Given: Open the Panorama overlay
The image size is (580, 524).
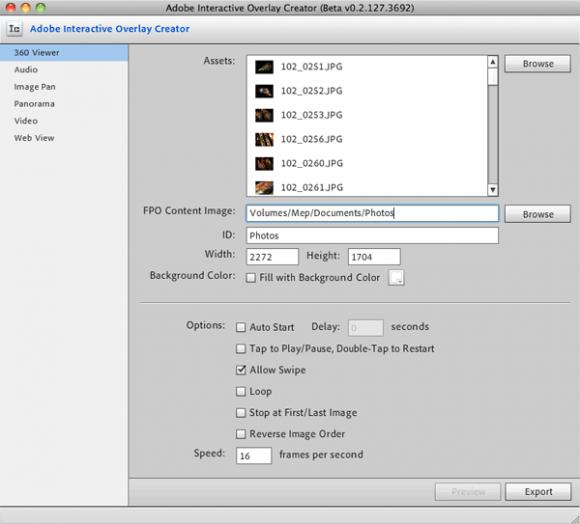Looking at the screenshot, I should [x=64, y=104].
